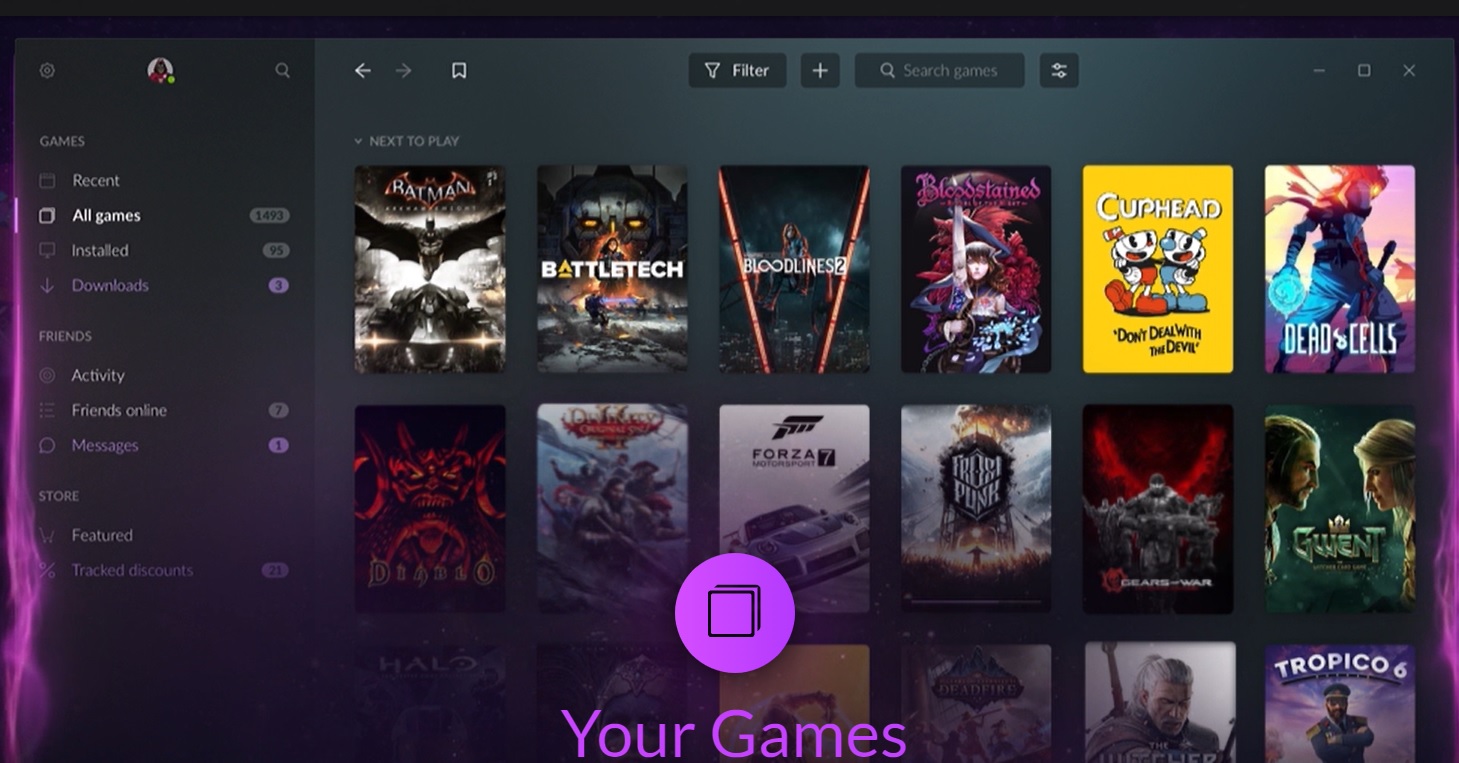
Task: Click the plus add button
Action: (820, 71)
